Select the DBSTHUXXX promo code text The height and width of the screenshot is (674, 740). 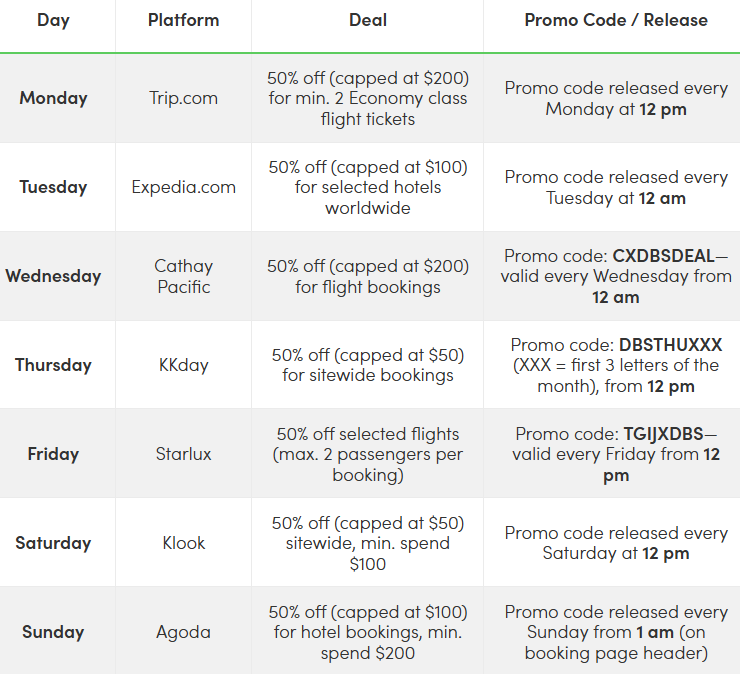[670, 345]
